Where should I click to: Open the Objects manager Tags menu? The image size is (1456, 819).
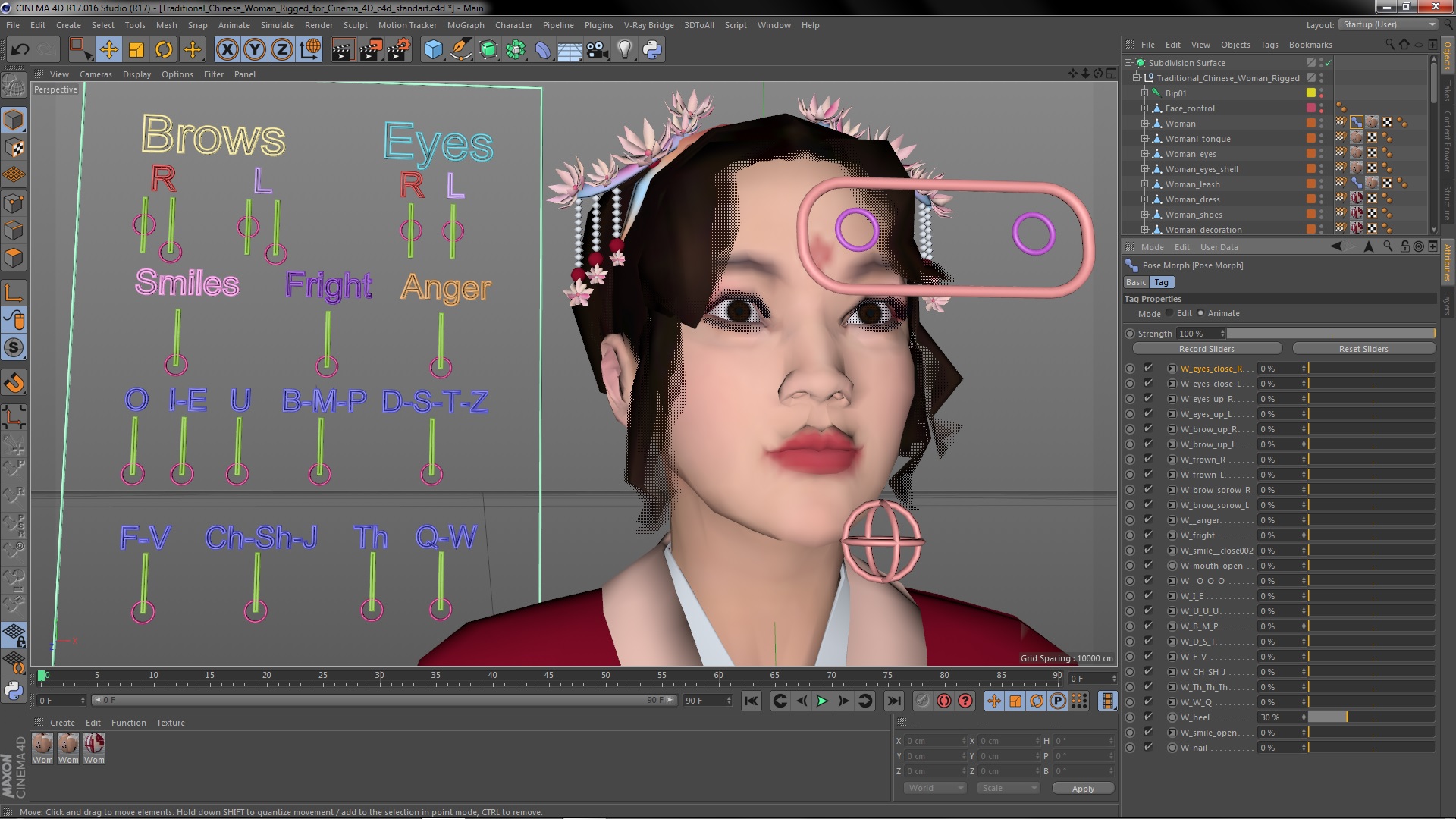tap(1269, 45)
